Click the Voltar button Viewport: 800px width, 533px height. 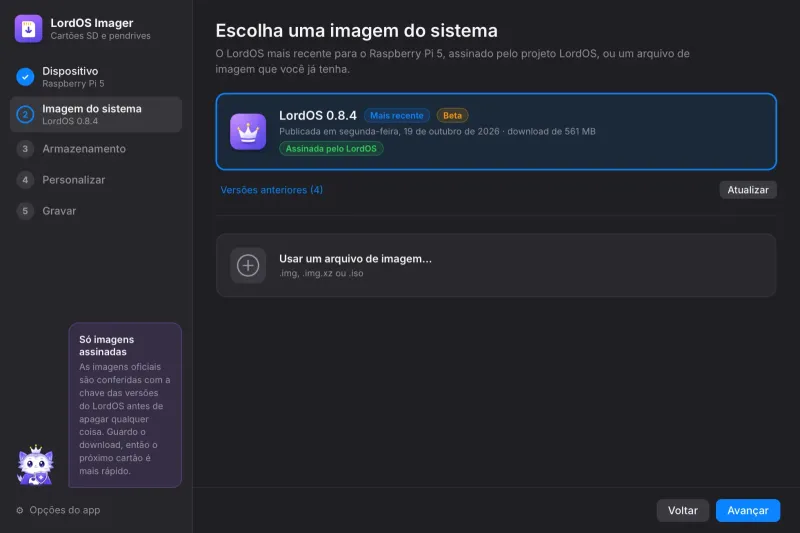(x=683, y=511)
